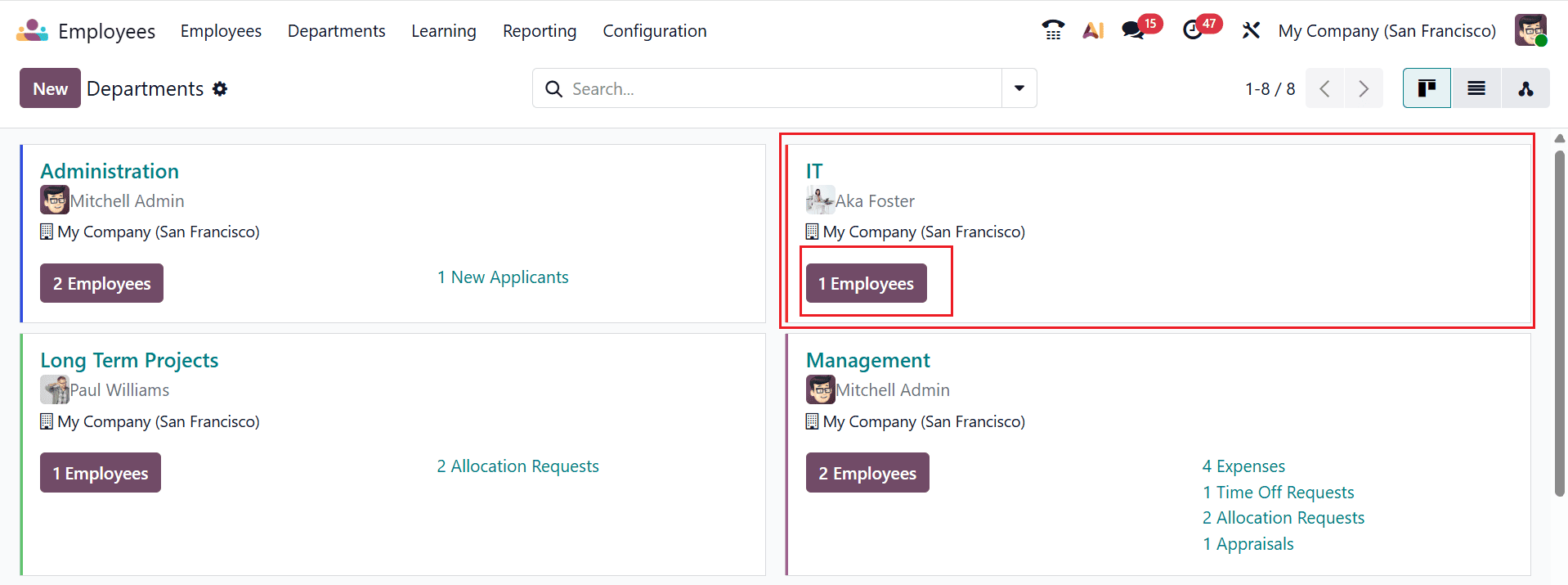Screen dimensions: 1568x585
Task: Open the user avatar menu
Action: [x=1530, y=30]
